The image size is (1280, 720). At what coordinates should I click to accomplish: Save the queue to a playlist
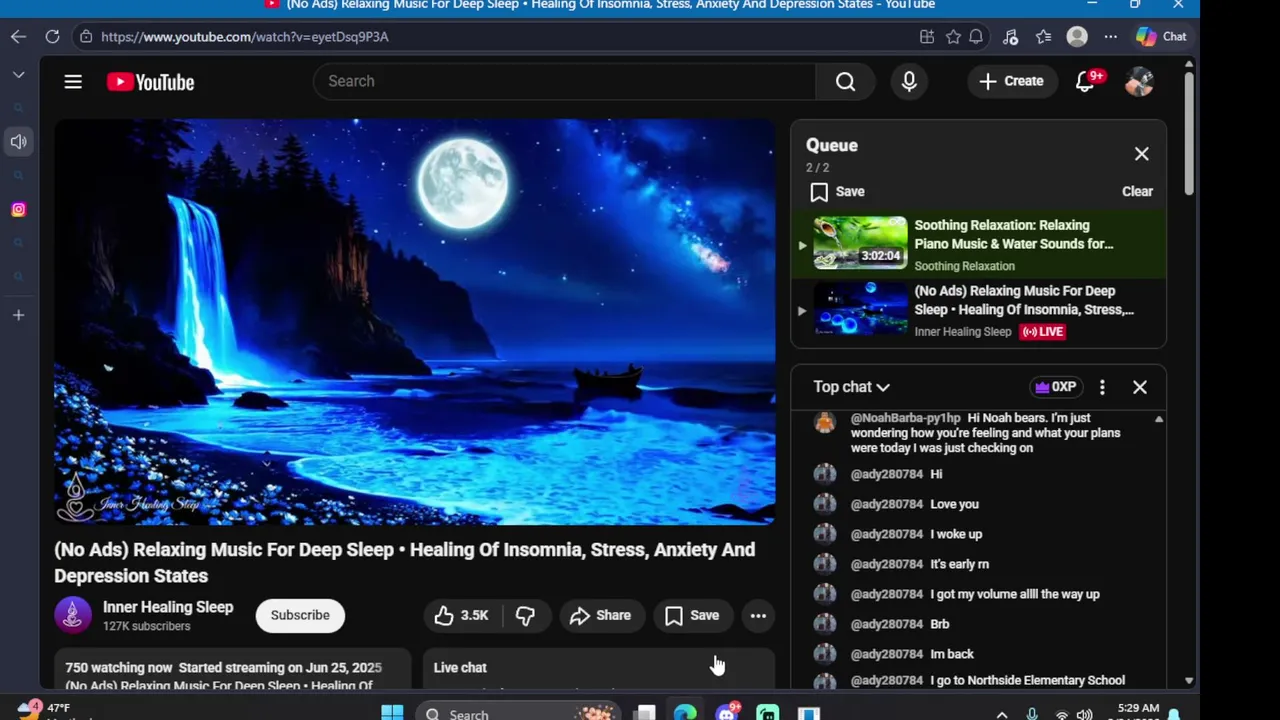point(838,191)
